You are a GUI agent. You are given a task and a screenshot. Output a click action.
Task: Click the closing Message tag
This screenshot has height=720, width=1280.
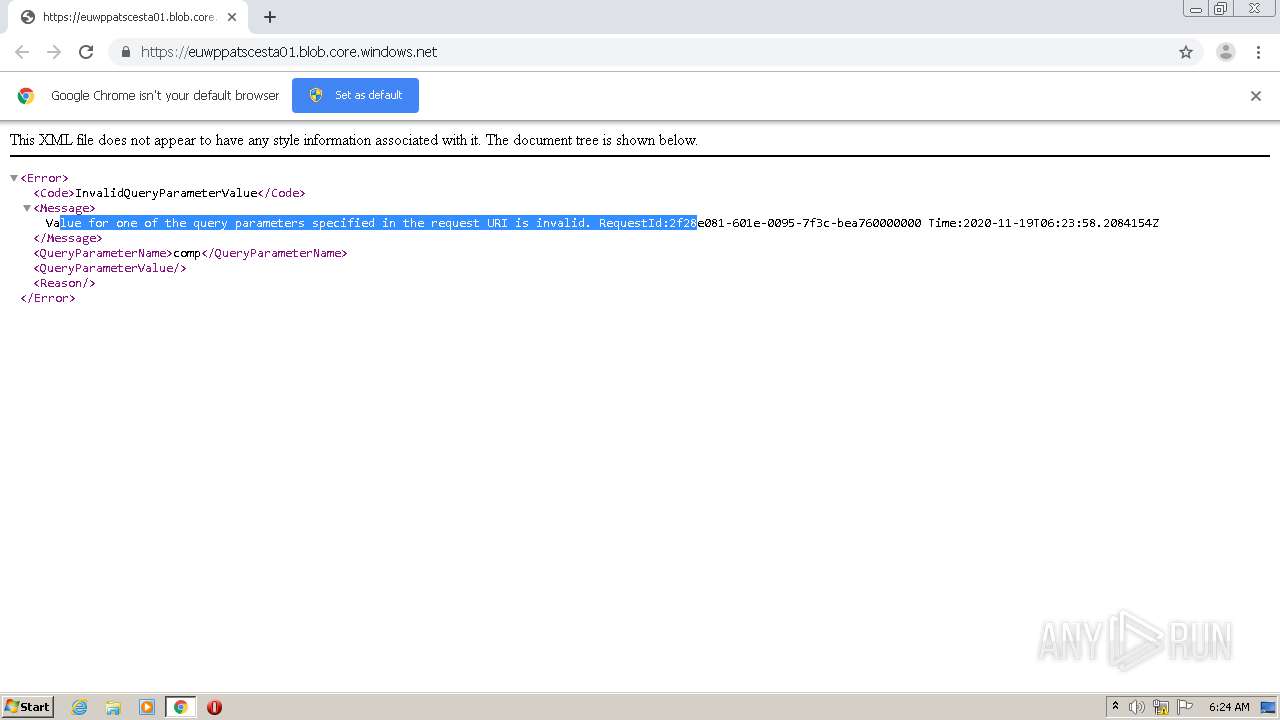[x=68, y=238]
